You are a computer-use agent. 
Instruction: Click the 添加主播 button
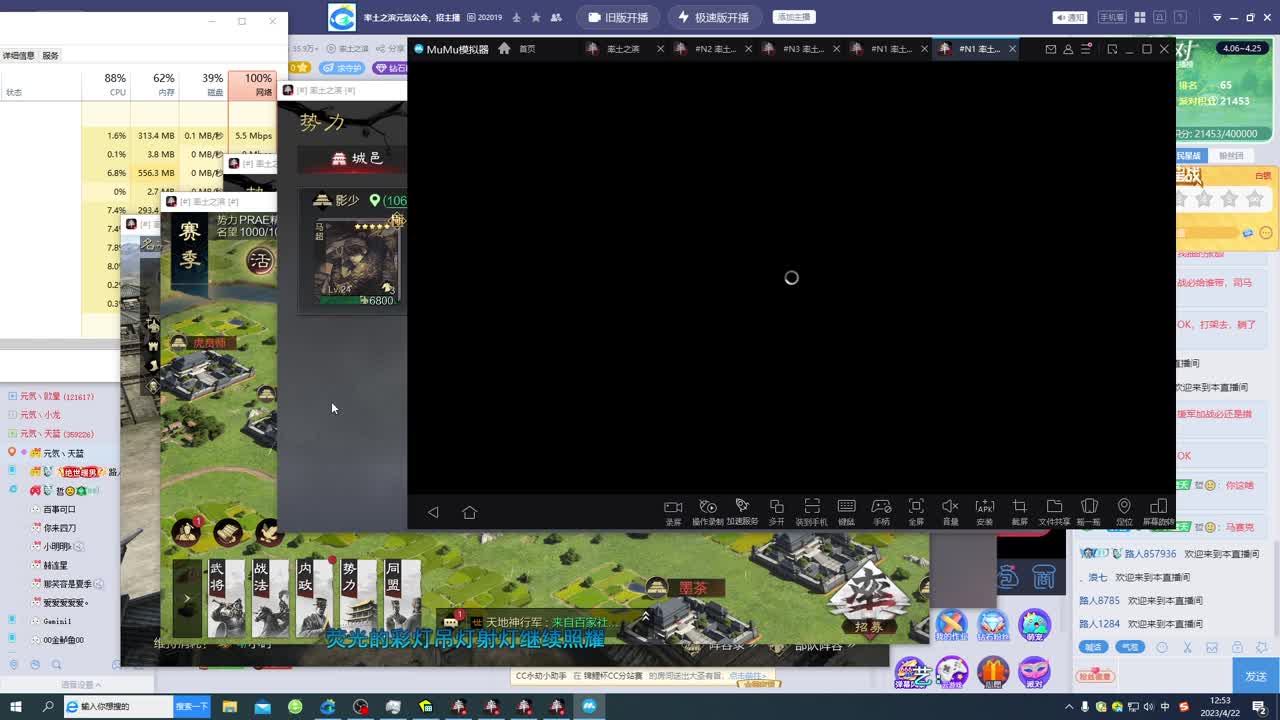(x=794, y=17)
